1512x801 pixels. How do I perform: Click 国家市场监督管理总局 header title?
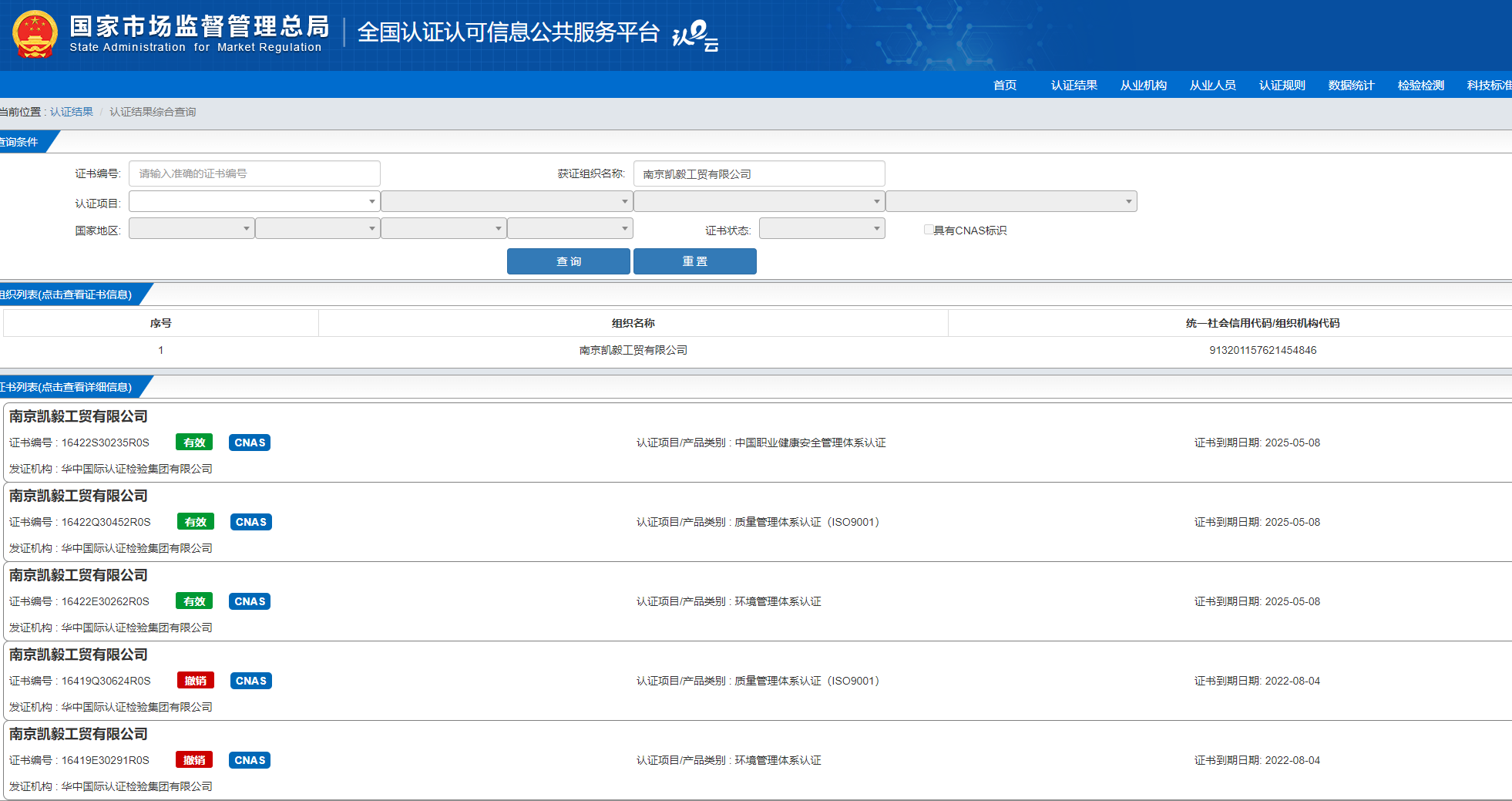click(200, 26)
